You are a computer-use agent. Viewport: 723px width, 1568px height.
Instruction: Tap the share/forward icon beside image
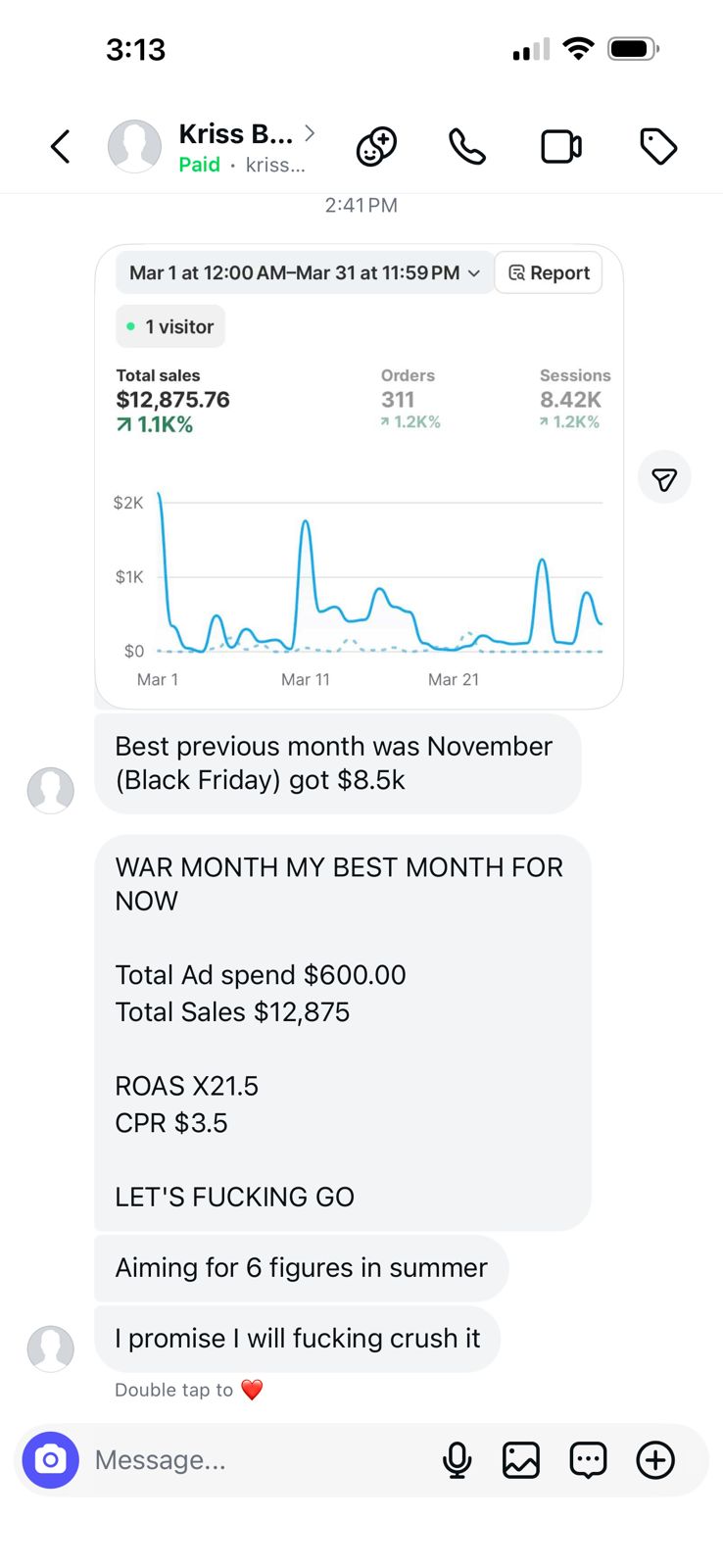point(664,478)
